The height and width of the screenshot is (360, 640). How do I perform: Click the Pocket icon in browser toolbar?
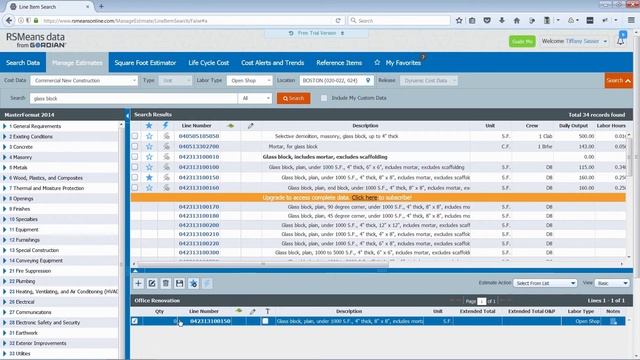point(487,20)
